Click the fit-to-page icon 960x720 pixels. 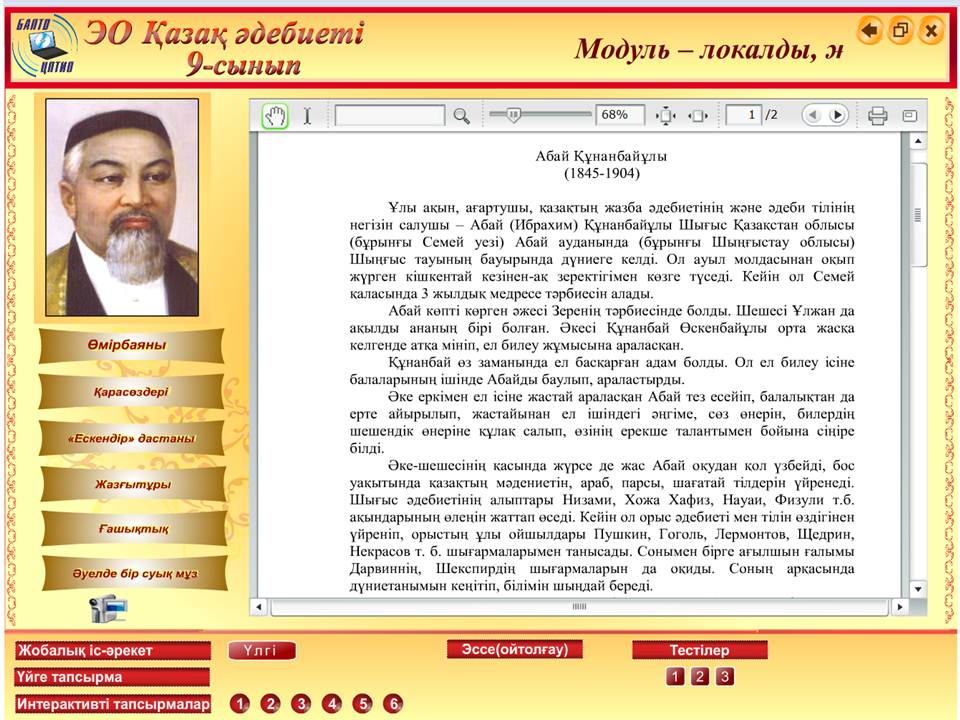(x=666, y=115)
